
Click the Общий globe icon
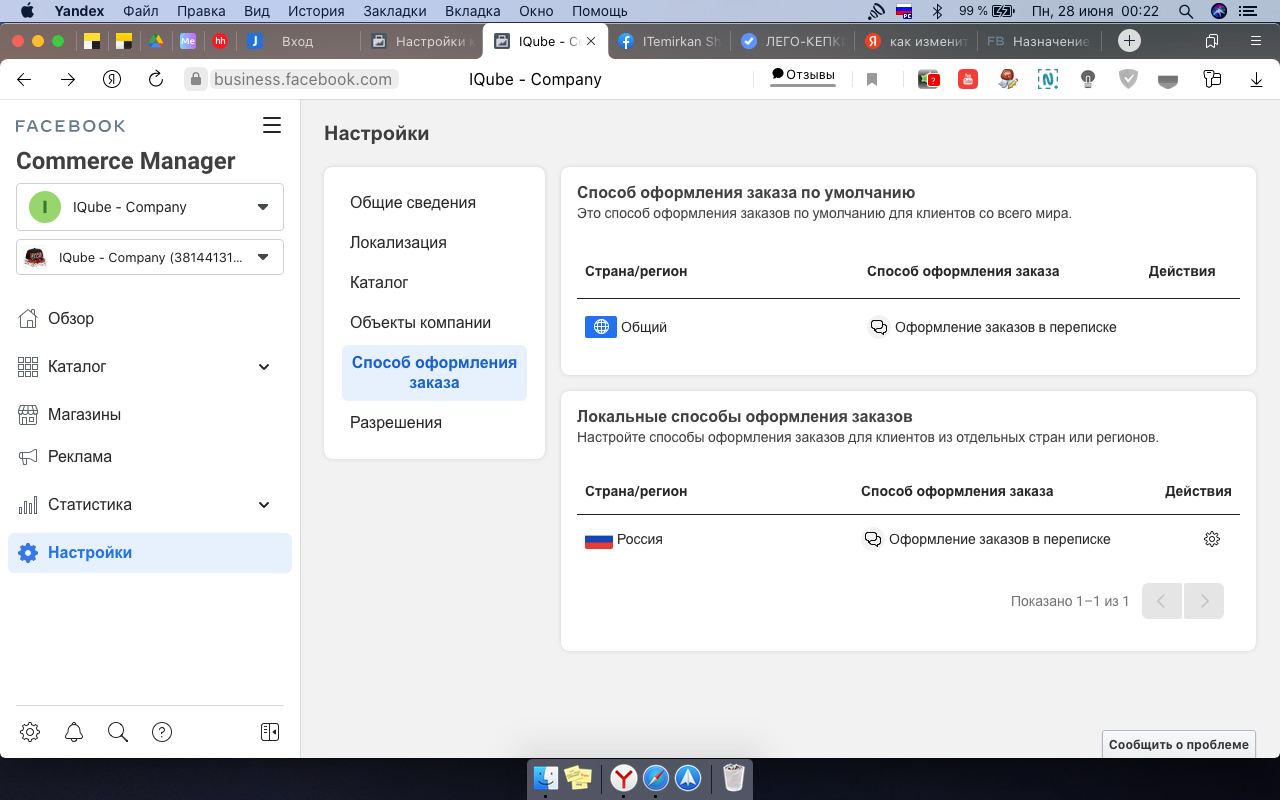click(601, 327)
